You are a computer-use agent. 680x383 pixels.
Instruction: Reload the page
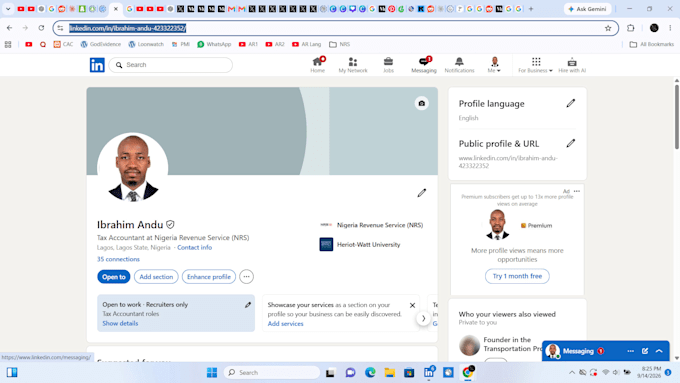tap(41, 28)
